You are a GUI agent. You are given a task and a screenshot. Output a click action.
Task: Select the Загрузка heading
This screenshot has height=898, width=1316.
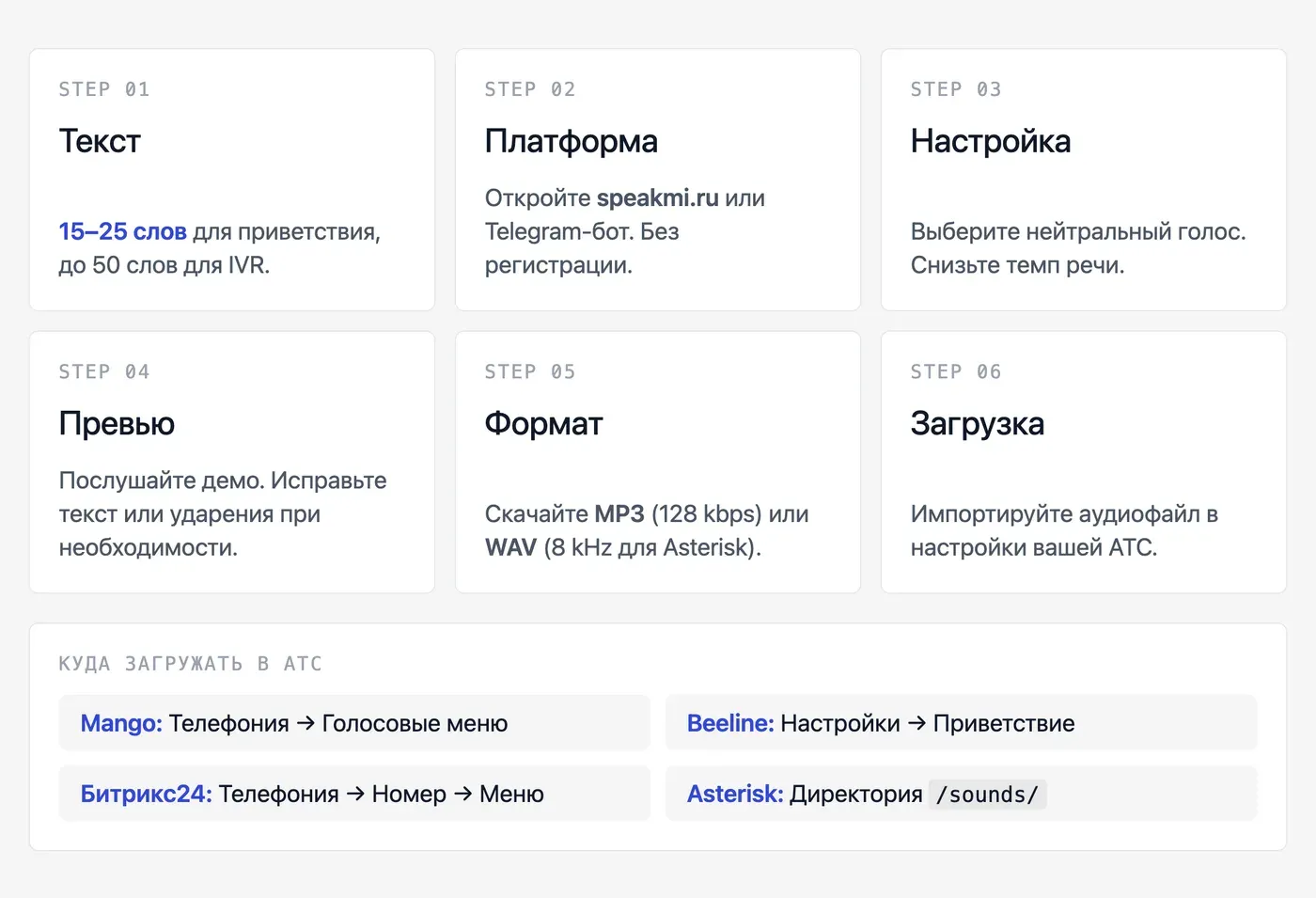978,424
